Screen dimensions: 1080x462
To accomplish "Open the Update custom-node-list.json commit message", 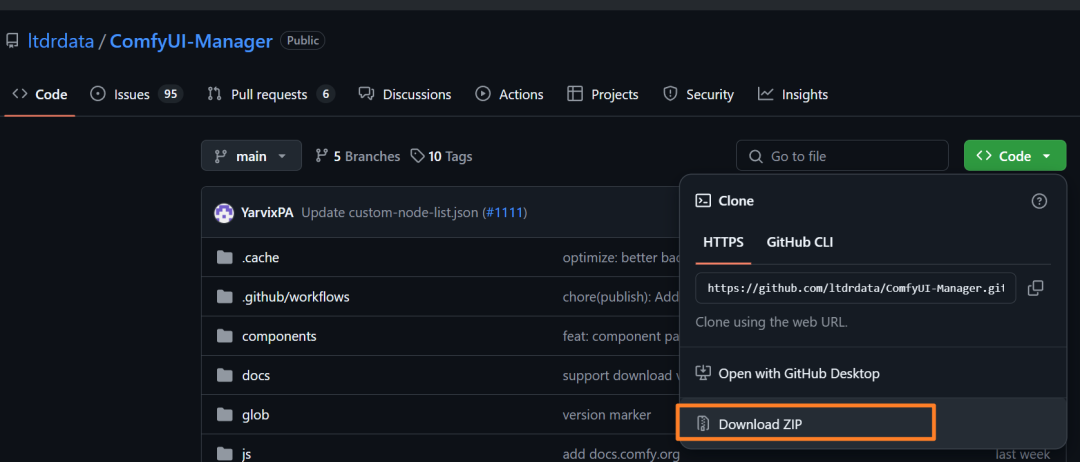I will [x=390, y=213].
